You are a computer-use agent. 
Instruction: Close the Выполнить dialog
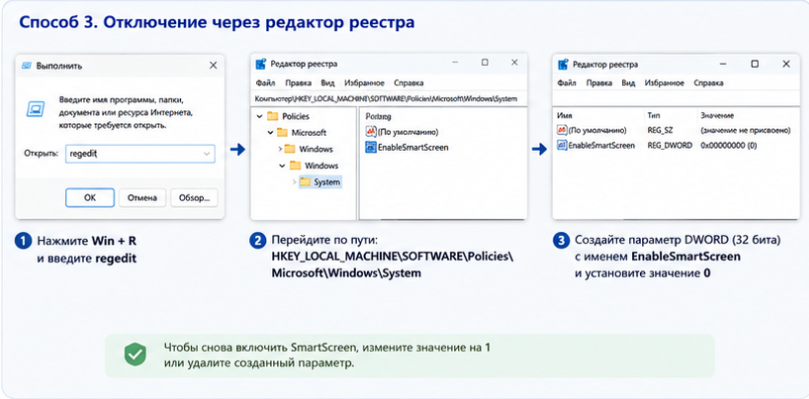pyautogui.click(x=213, y=66)
